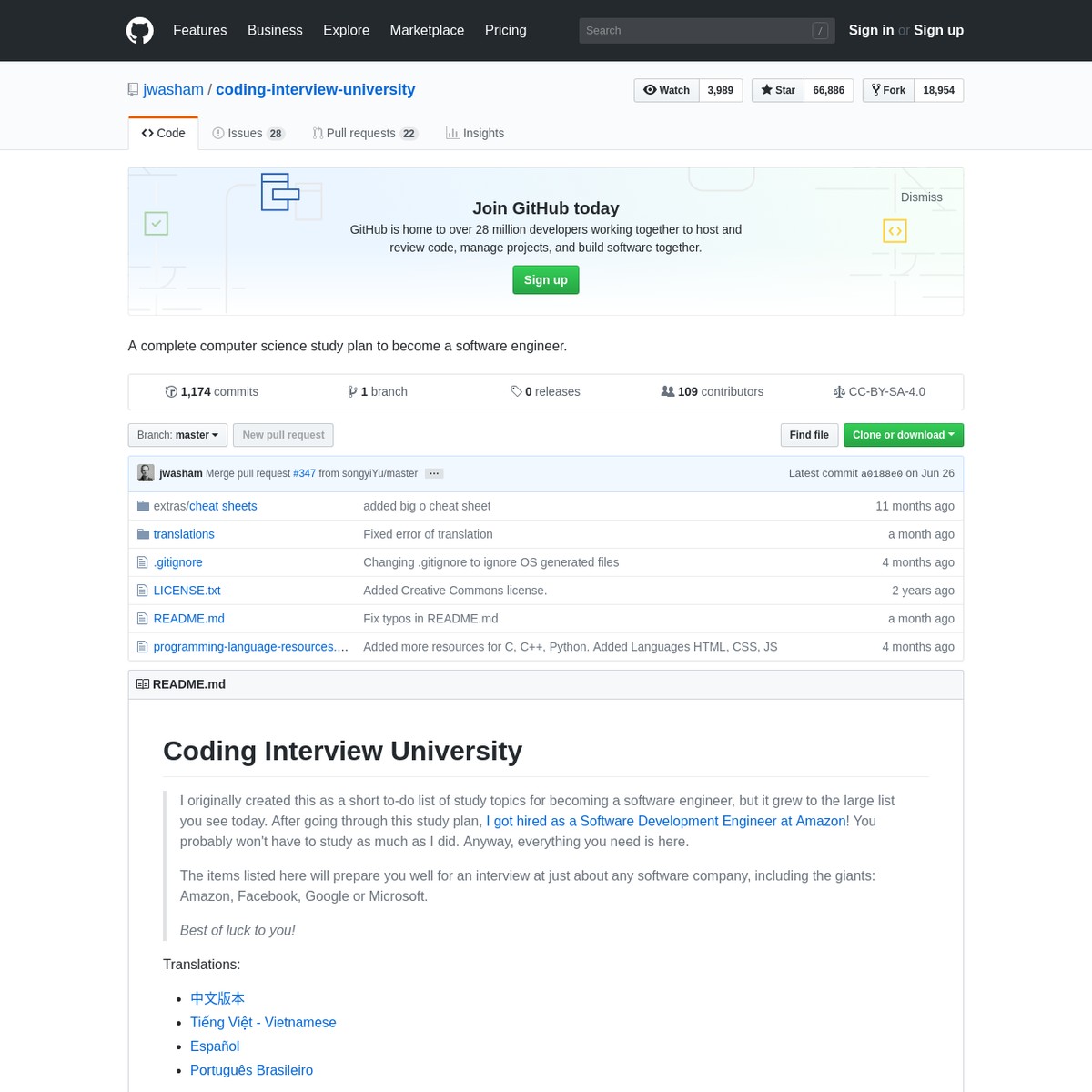
Task: Click the book icon in README.md header
Action: 143,684
